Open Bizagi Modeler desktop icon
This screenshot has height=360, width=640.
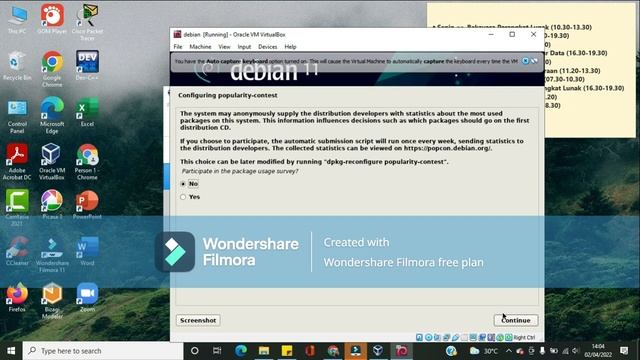coord(52,301)
